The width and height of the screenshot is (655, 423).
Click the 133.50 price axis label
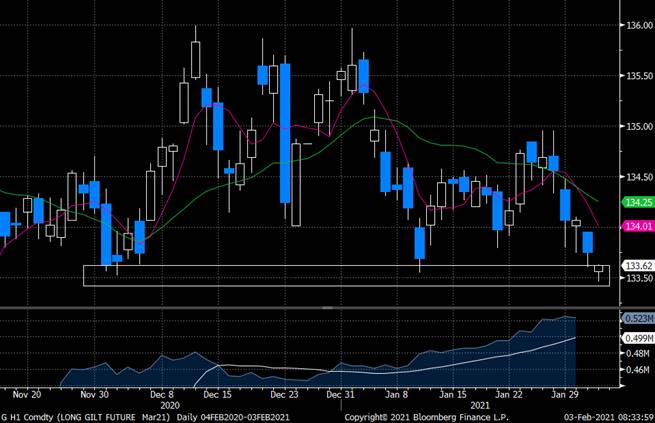640,278
